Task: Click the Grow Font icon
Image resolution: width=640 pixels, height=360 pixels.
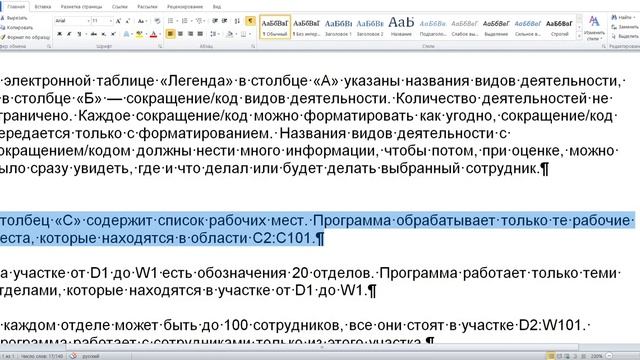Action: pos(118,21)
